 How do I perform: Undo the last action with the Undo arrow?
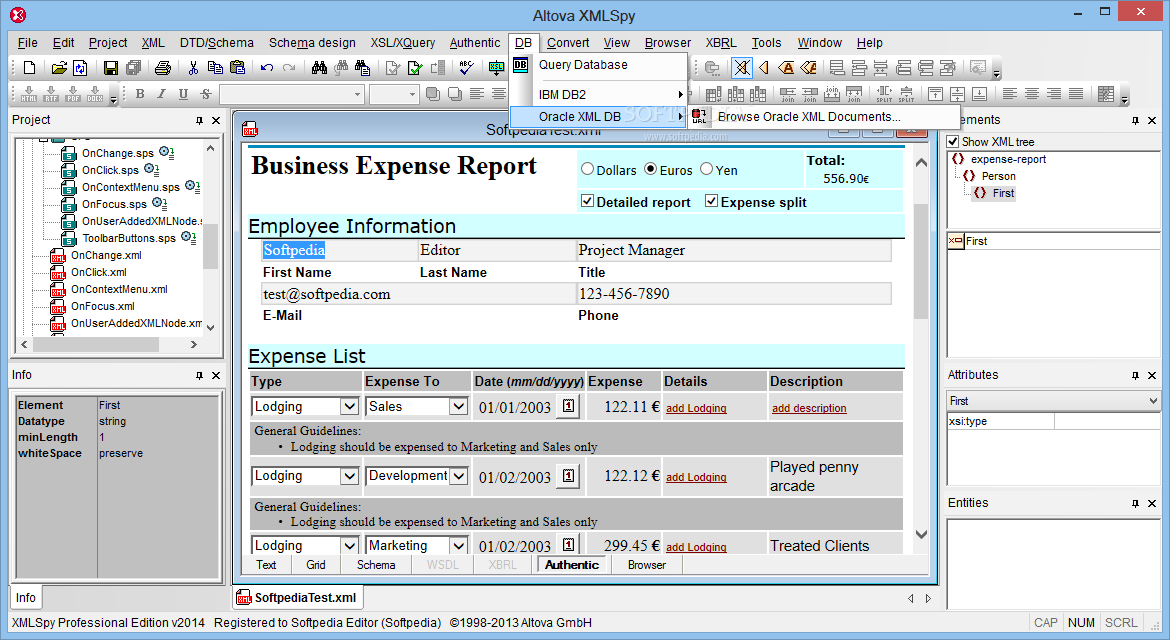click(x=267, y=68)
